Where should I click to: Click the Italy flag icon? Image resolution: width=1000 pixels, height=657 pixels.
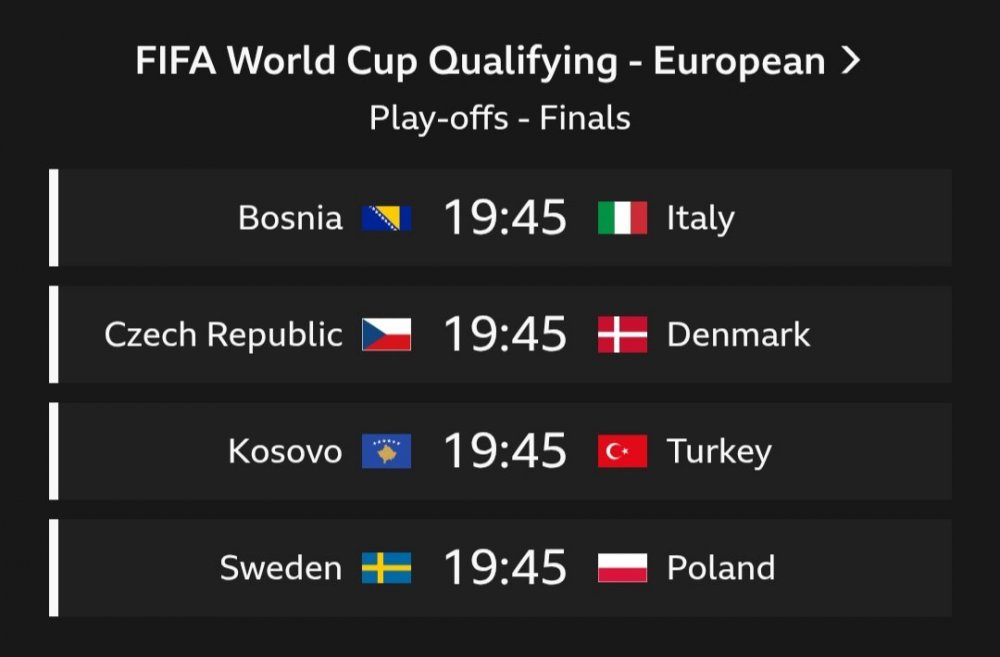tap(622, 218)
